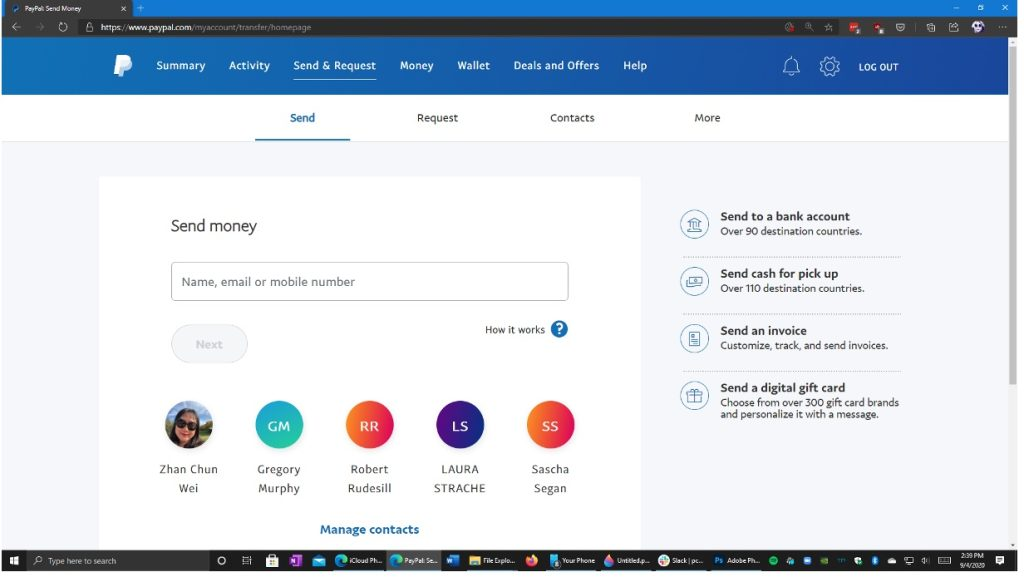Open the browser profile avatar
The height and width of the screenshot is (577, 1024).
978,27
